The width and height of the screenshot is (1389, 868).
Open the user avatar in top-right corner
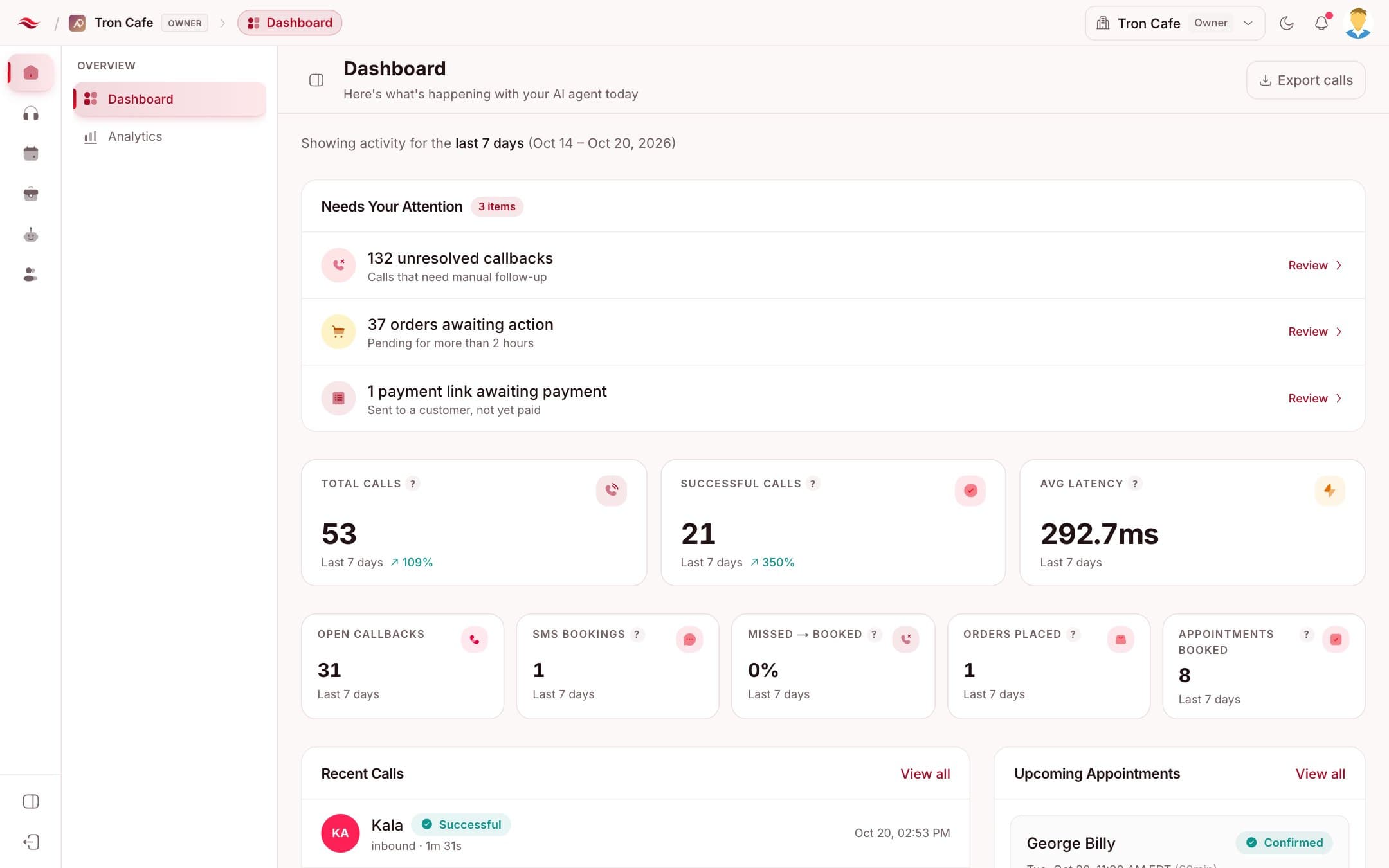[1358, 23]
